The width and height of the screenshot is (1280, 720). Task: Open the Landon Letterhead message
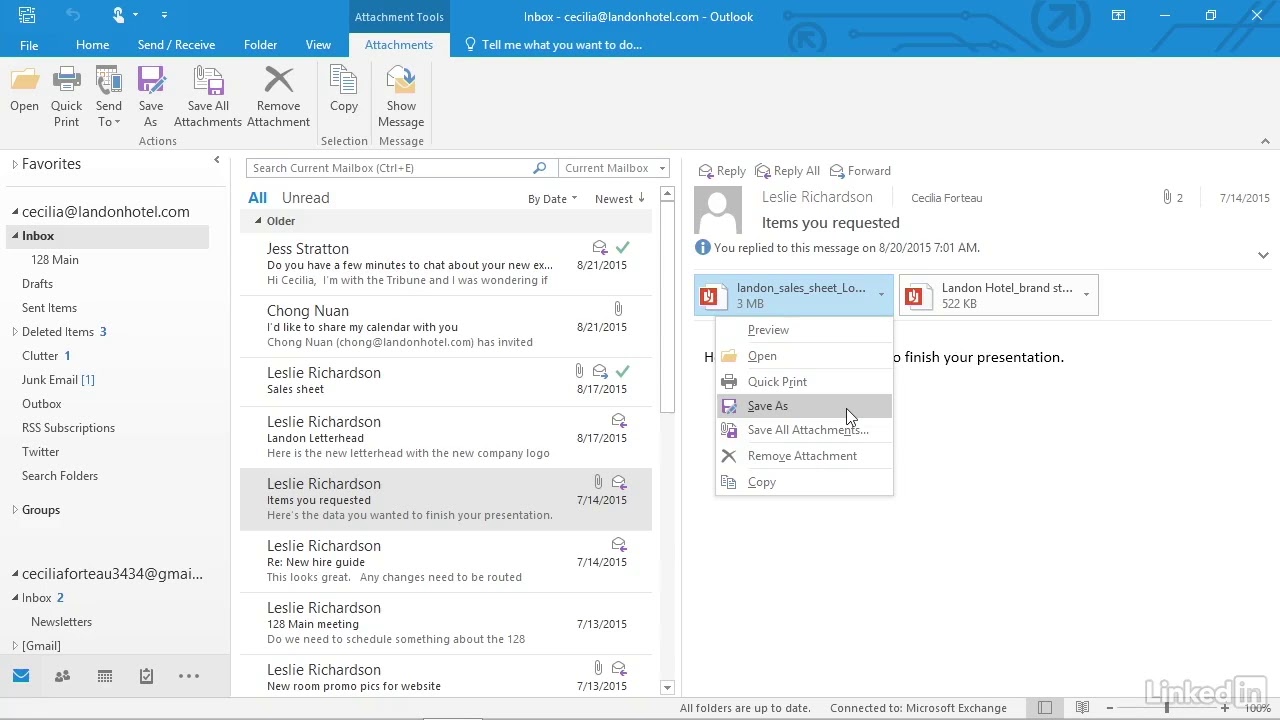tap(446, 438)
